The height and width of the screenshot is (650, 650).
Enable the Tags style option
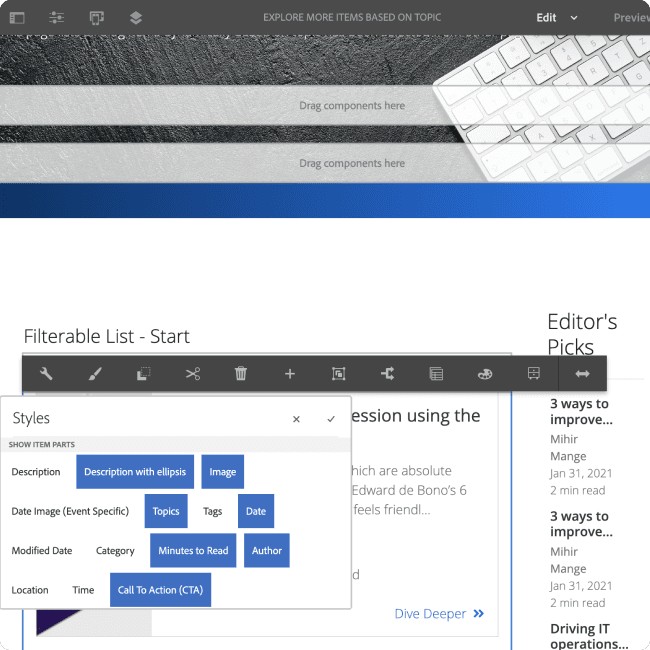[212, 511]
